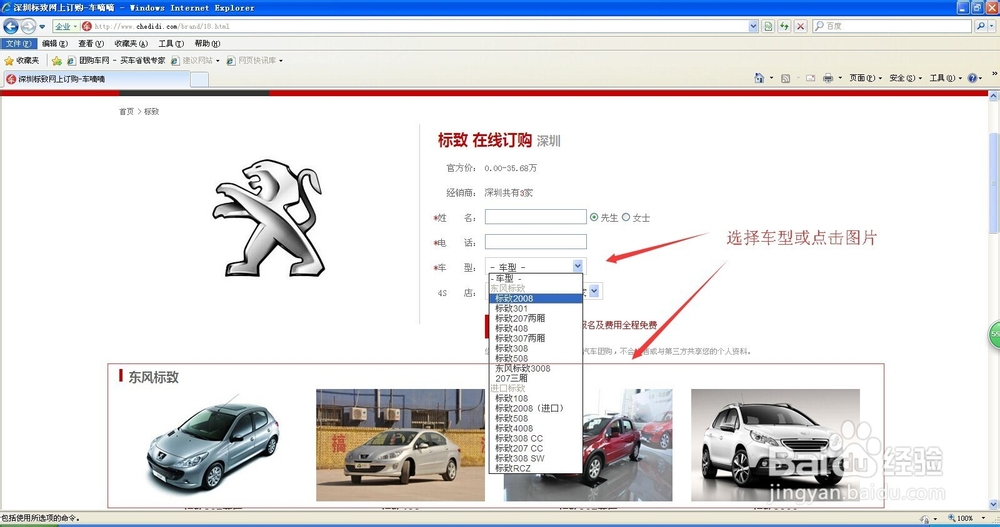Select the 深圳标致网上订购-车嘀嘀 tab
The height and width of the screenshot is (527, 1000).
96,79
